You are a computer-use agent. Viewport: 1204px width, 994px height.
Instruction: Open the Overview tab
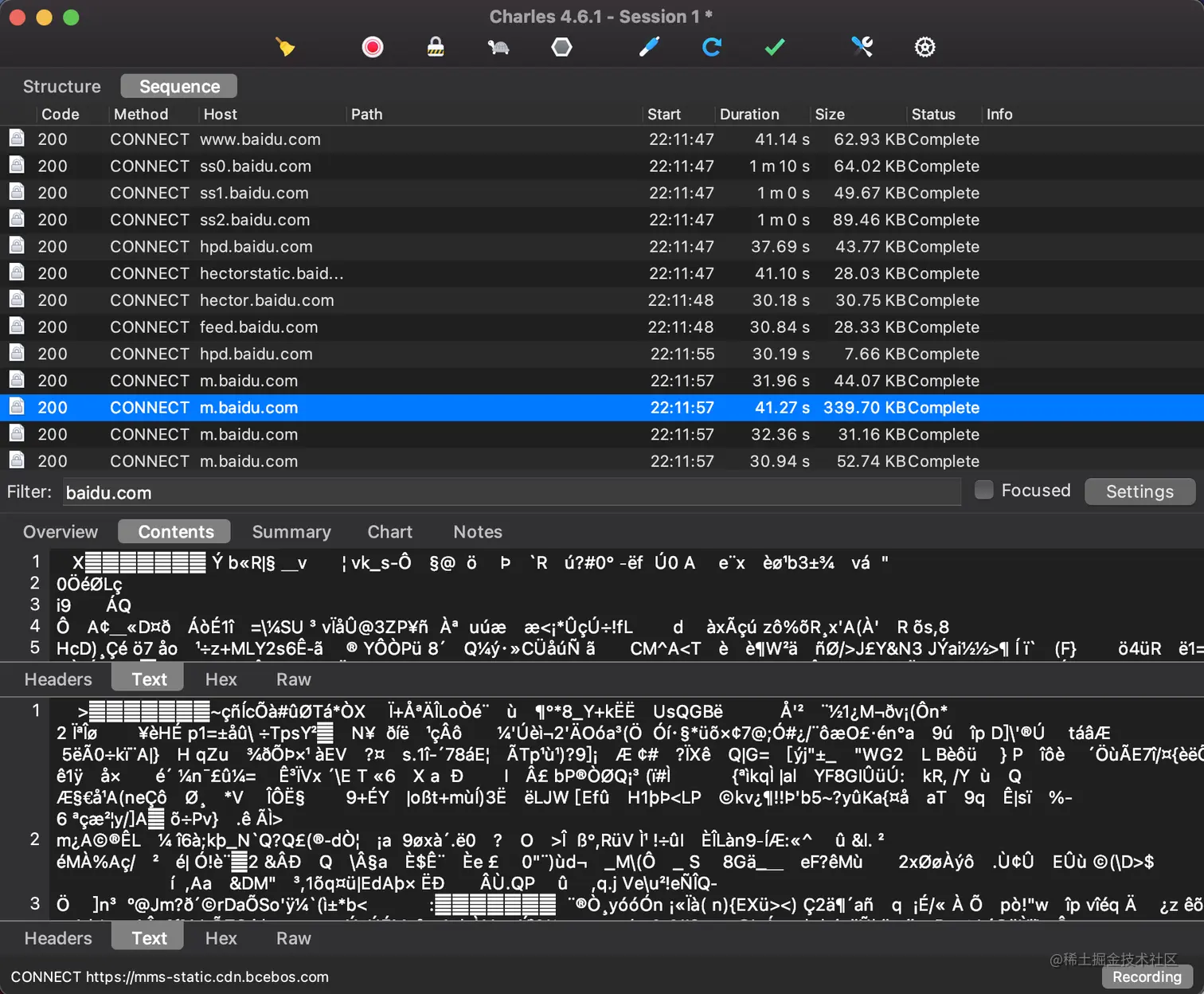point(61,531)
